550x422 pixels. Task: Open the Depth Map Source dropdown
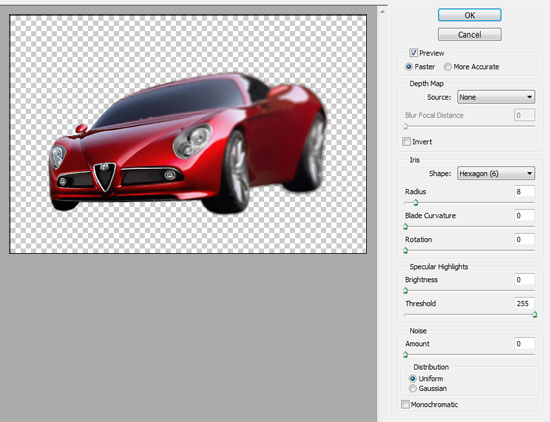tap(496, 97)
